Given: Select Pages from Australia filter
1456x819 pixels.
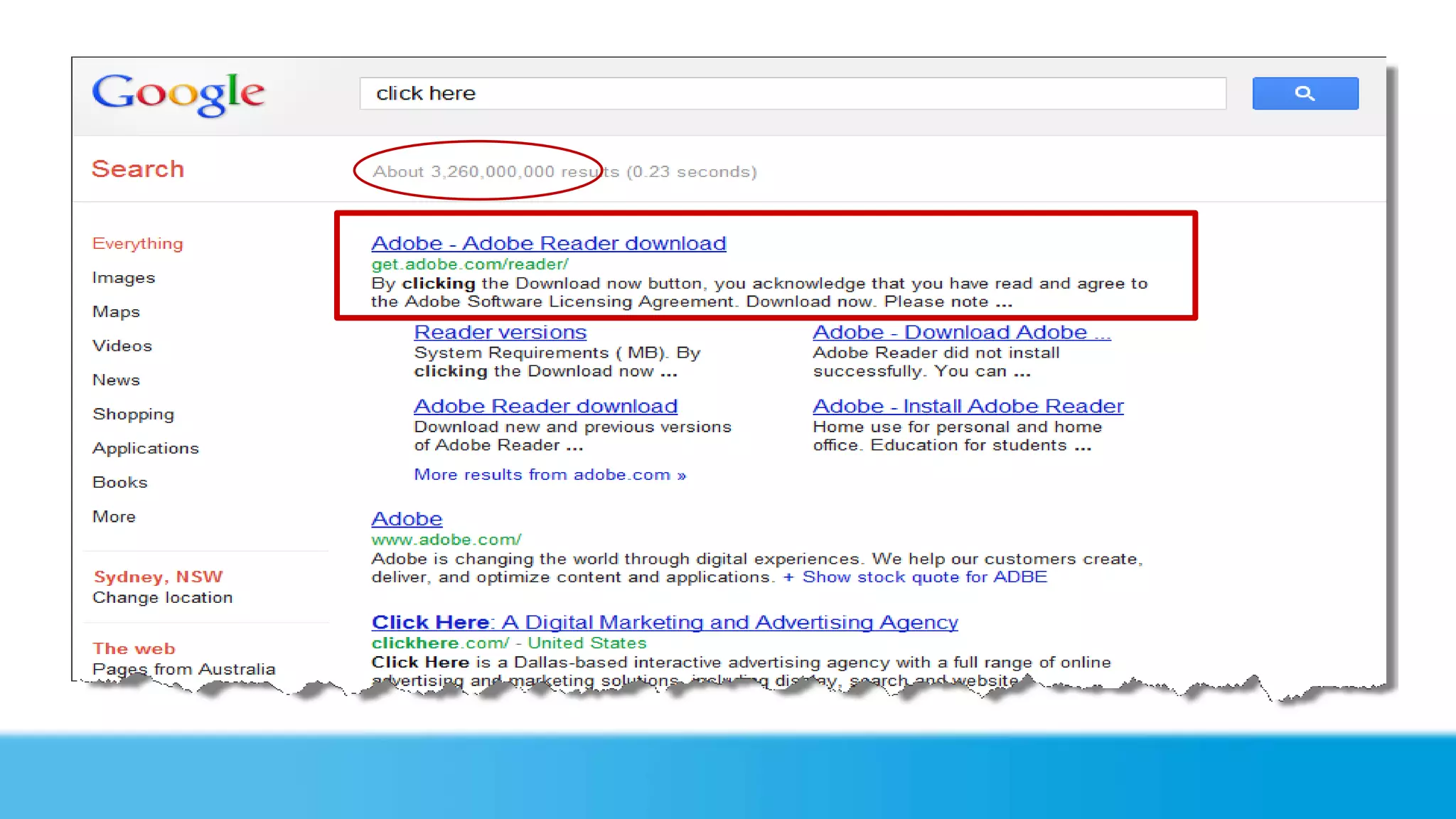Looking at the screenshot, I should [183, 669].
